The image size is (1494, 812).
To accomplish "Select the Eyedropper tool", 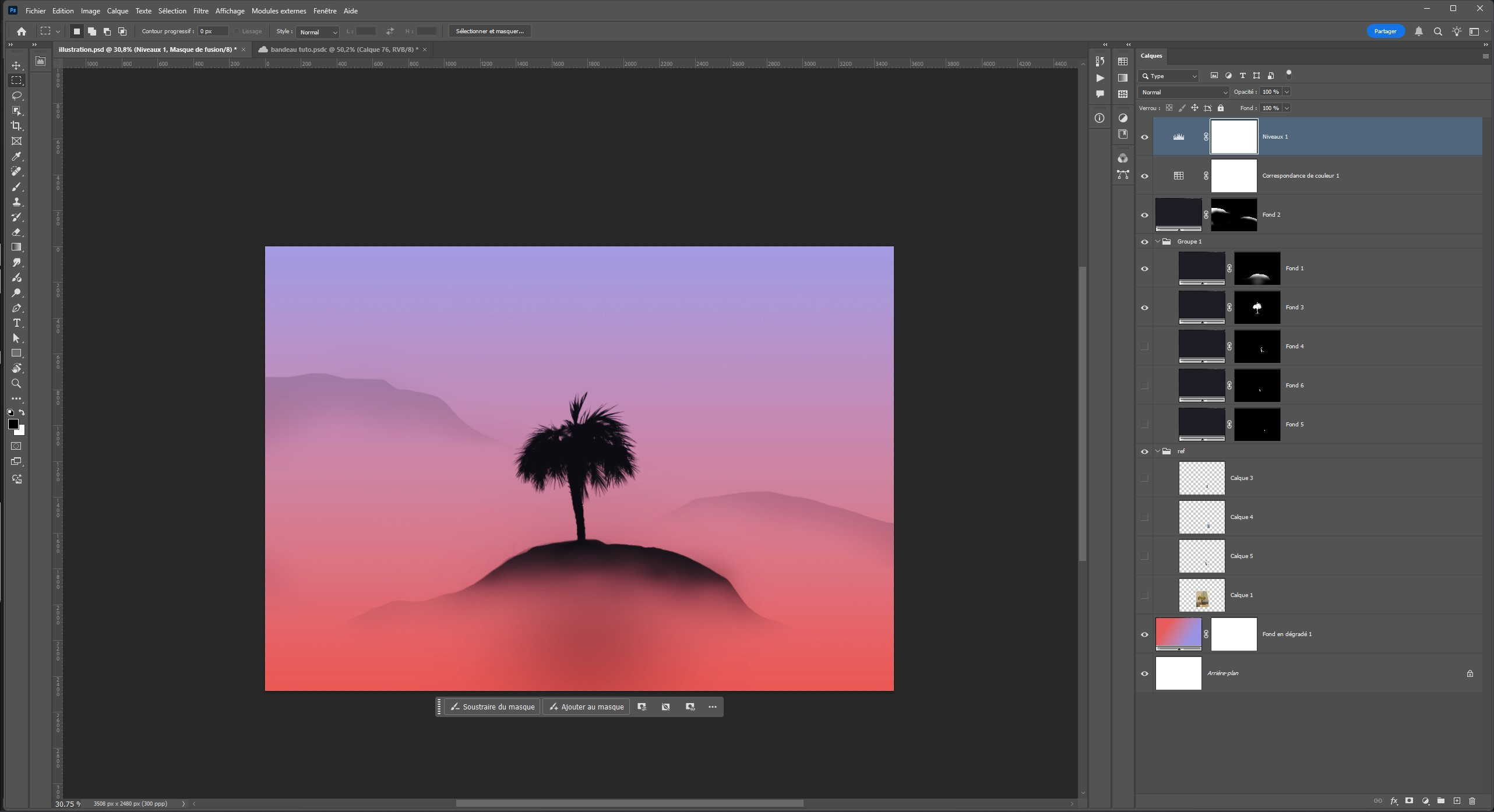I will tap(16, 156).
